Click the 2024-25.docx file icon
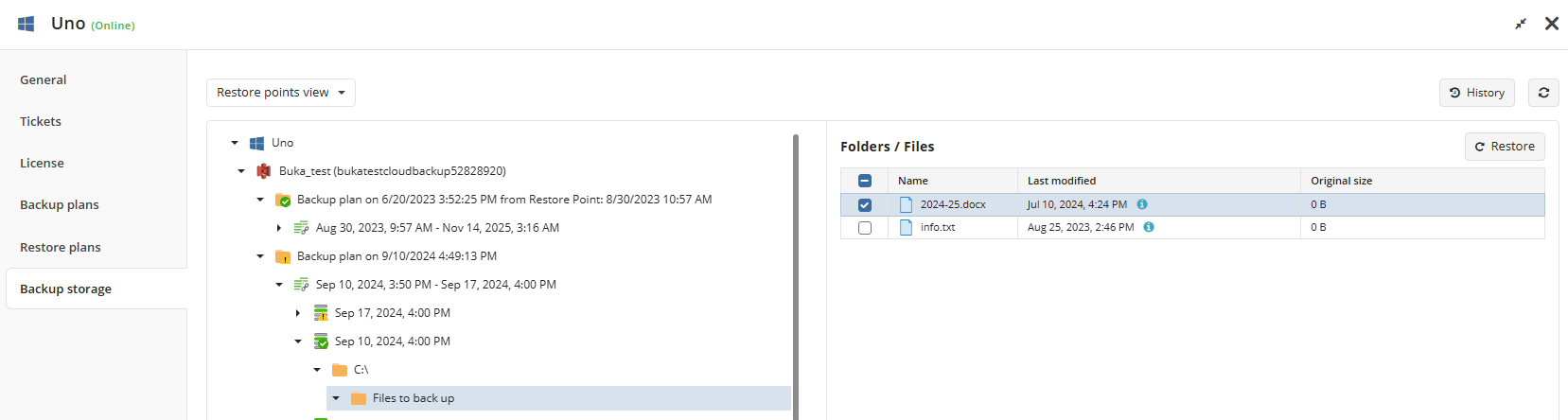Image resolution: width=1568 pixels, height=420 pixels. 906,204
